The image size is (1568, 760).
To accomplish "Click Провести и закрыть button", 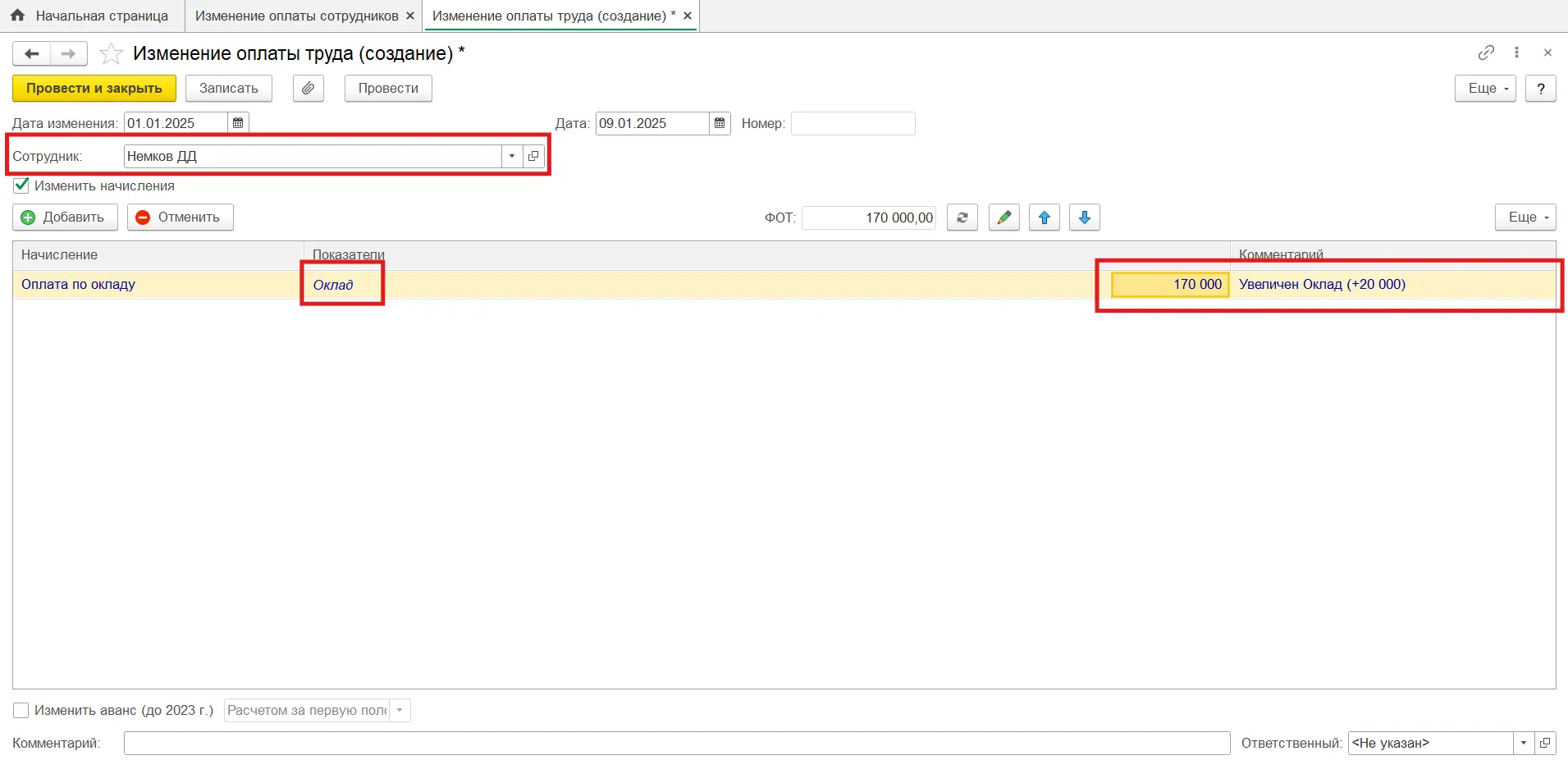I will click(94, 89).
